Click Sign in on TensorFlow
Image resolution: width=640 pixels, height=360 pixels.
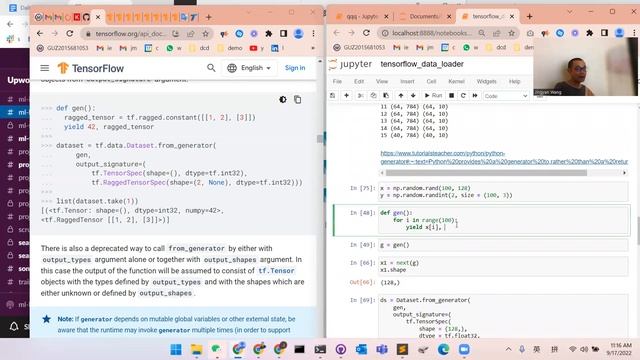(295, 68)
